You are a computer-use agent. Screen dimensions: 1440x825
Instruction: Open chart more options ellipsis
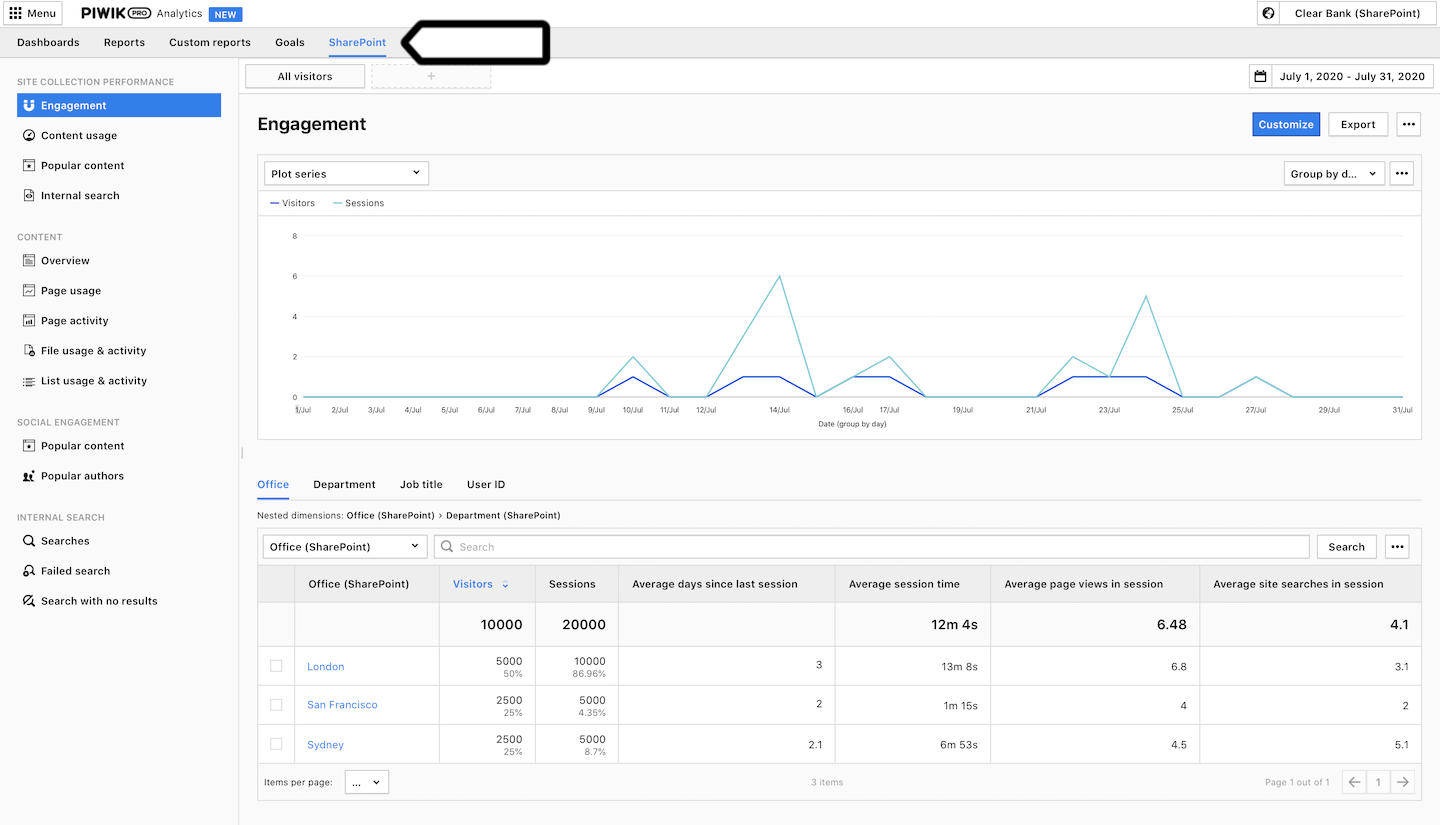[1402, 173]
